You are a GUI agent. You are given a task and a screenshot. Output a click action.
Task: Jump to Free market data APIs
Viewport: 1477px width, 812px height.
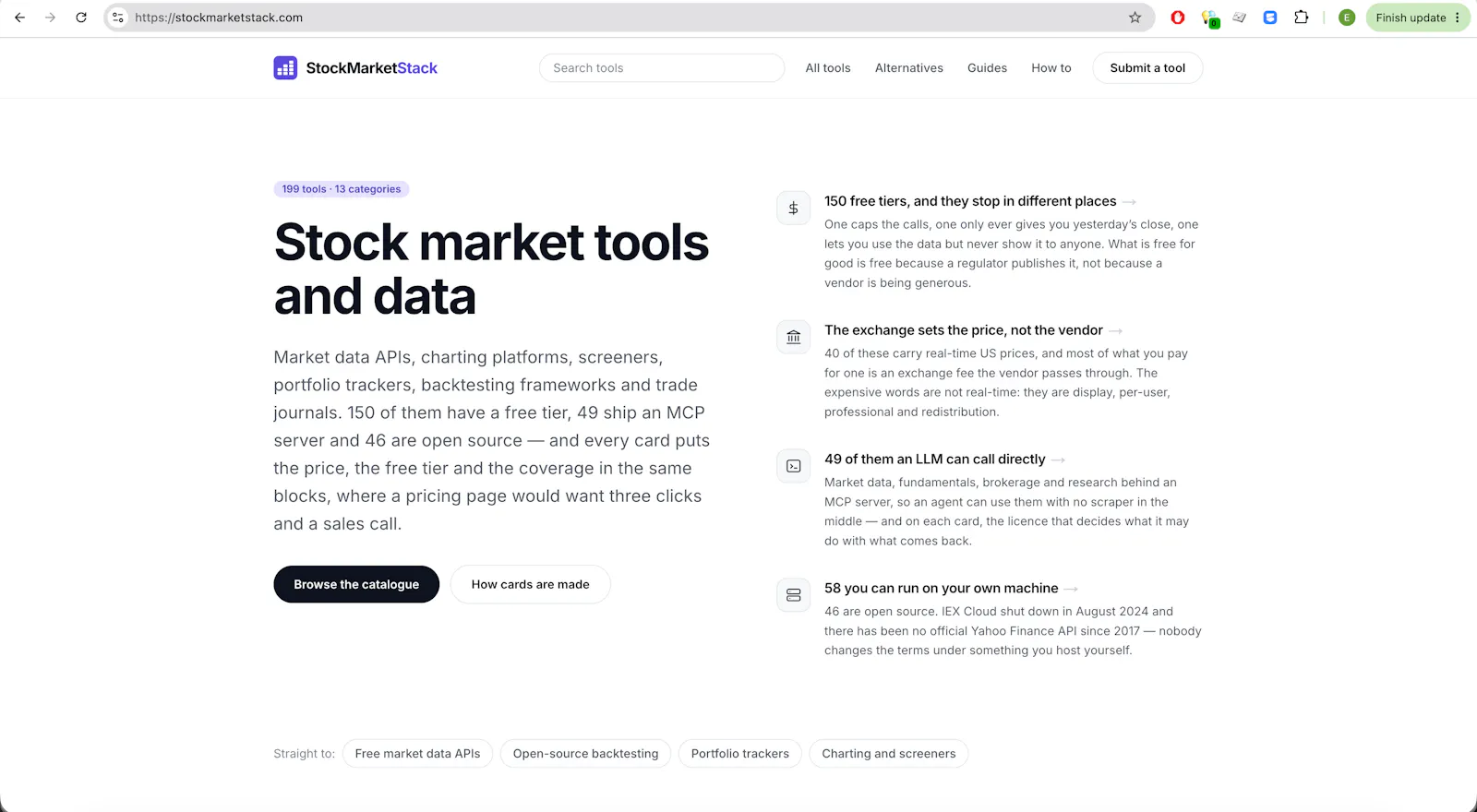pyautogui.click(x=417, y=754)
